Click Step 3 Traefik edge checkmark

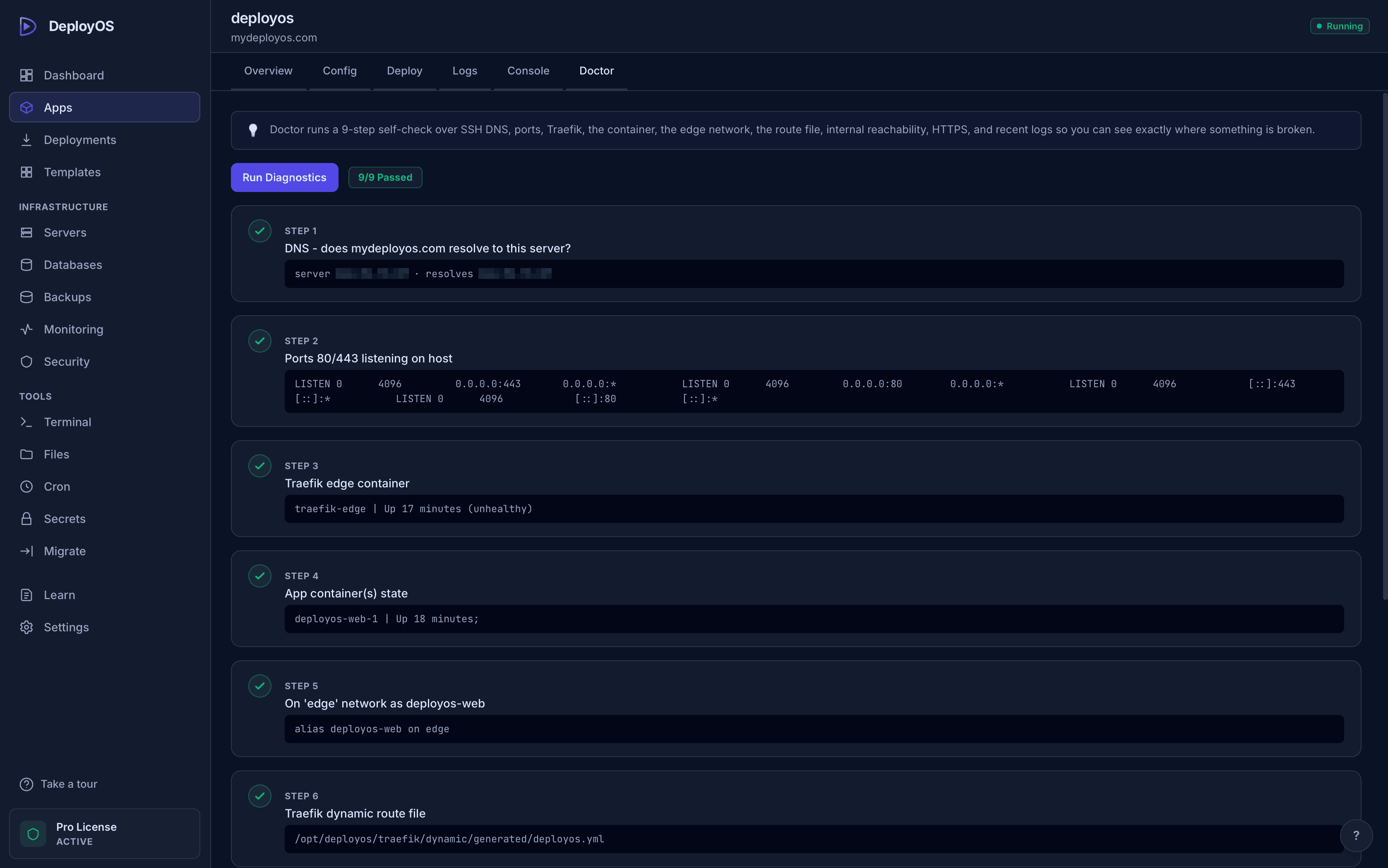[259, 466]
